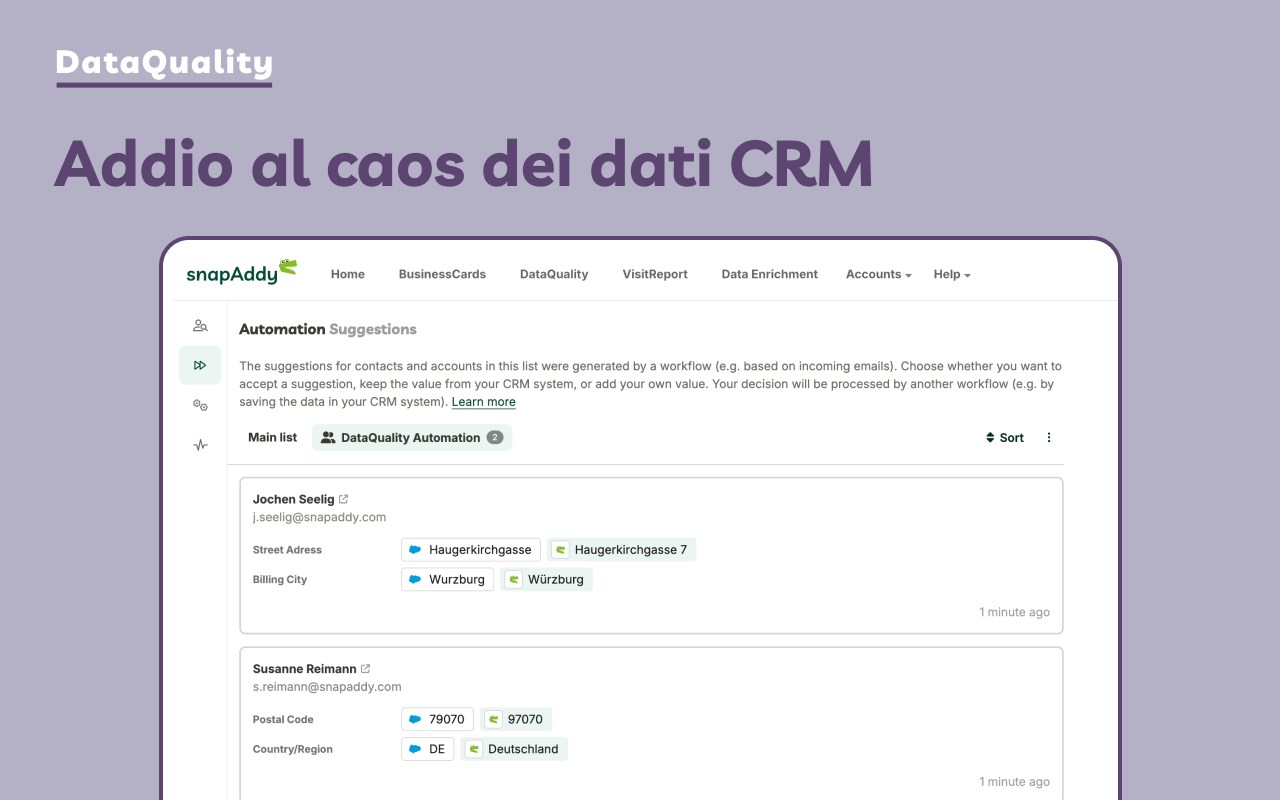1280x800 pixels.
Task: Keep CRM value Haugerkirchgasse
Action: [x=471, y=550]
